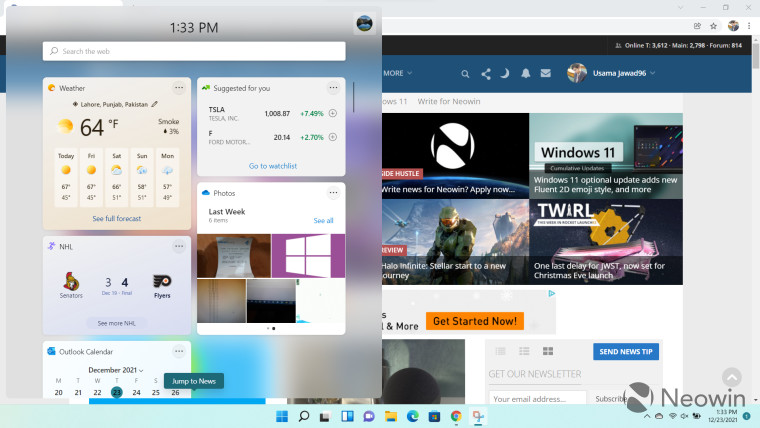Open NHL widget options menu
This screenshot has height=428, width=760.
pos(179,246)
